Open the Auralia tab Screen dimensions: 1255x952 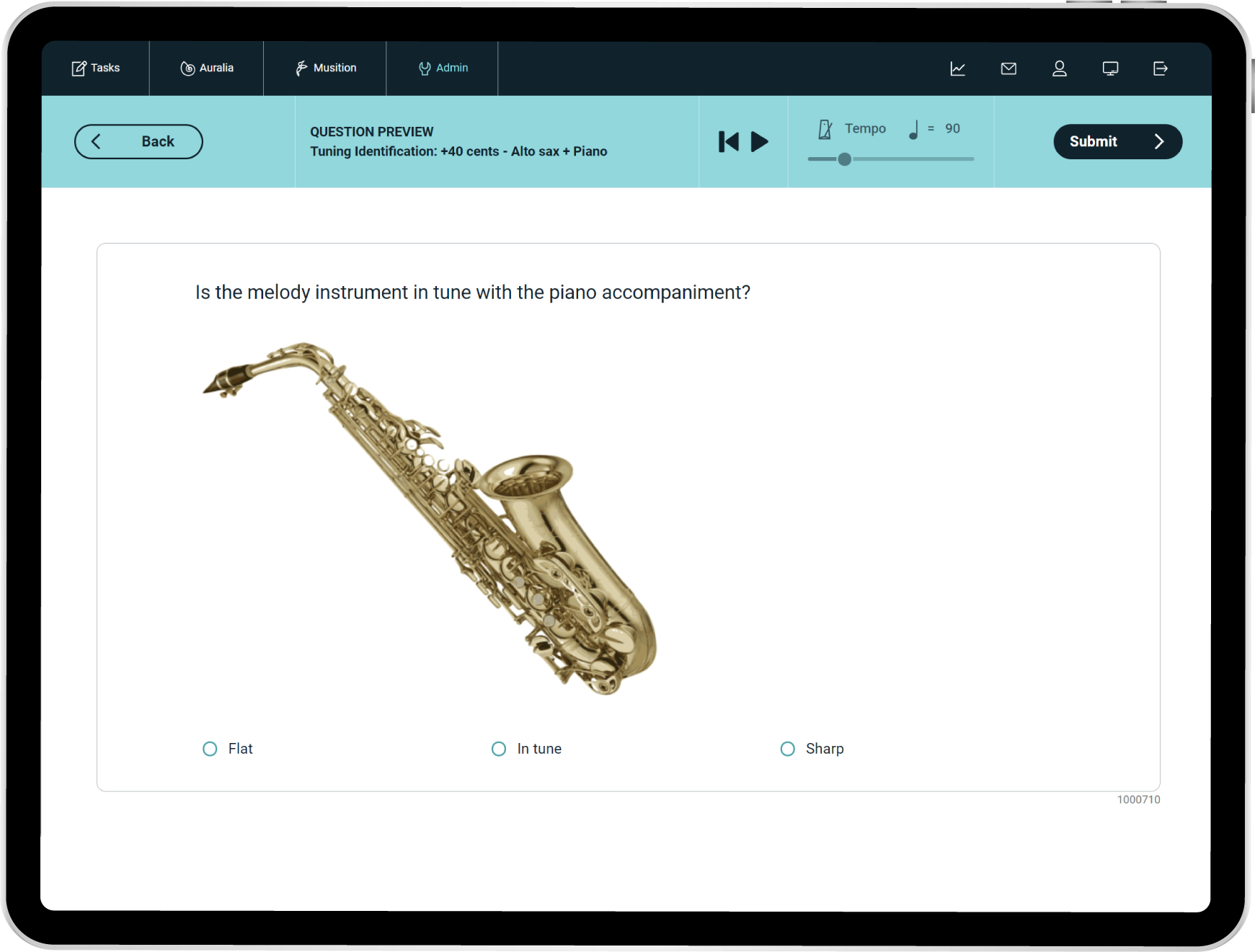pos(207,68)
